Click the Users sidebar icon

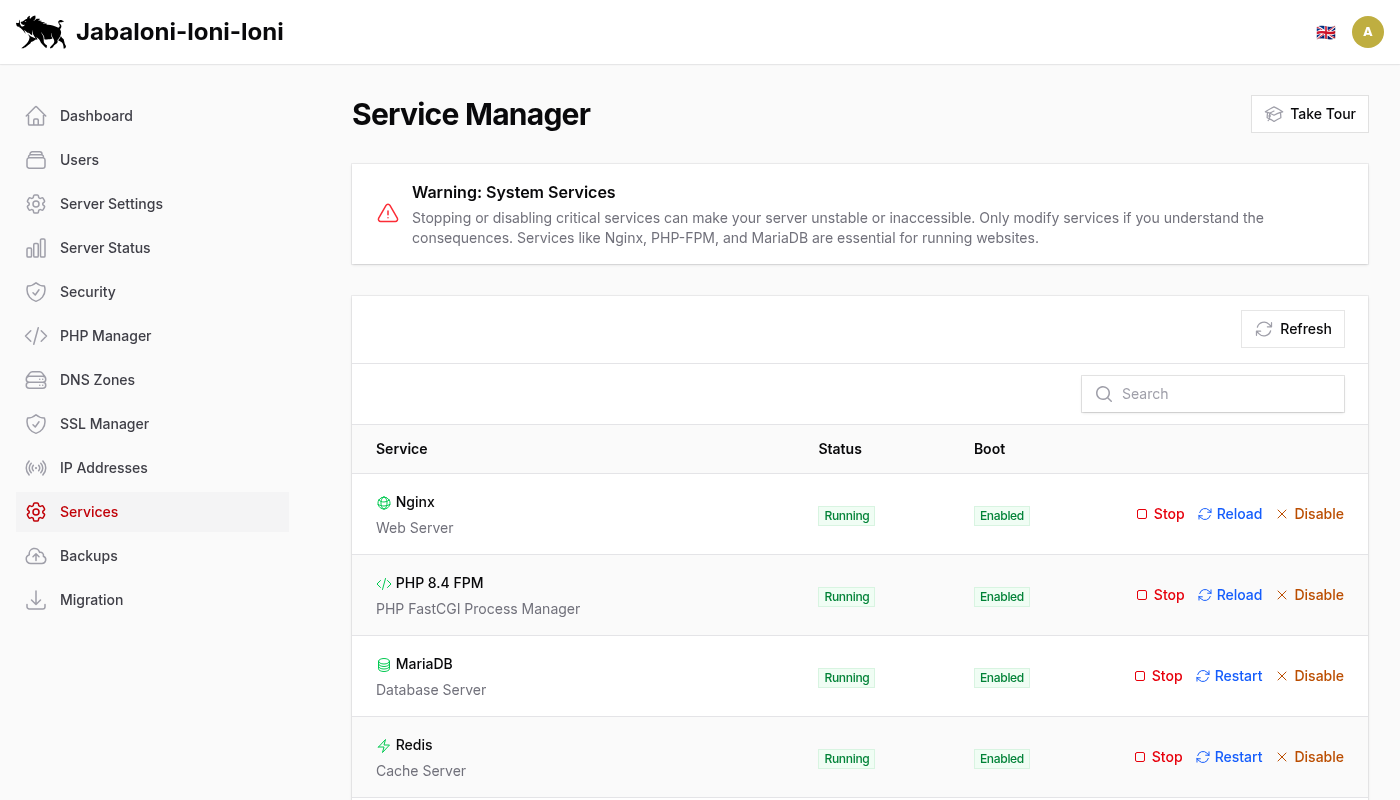(x=36, y=159)
